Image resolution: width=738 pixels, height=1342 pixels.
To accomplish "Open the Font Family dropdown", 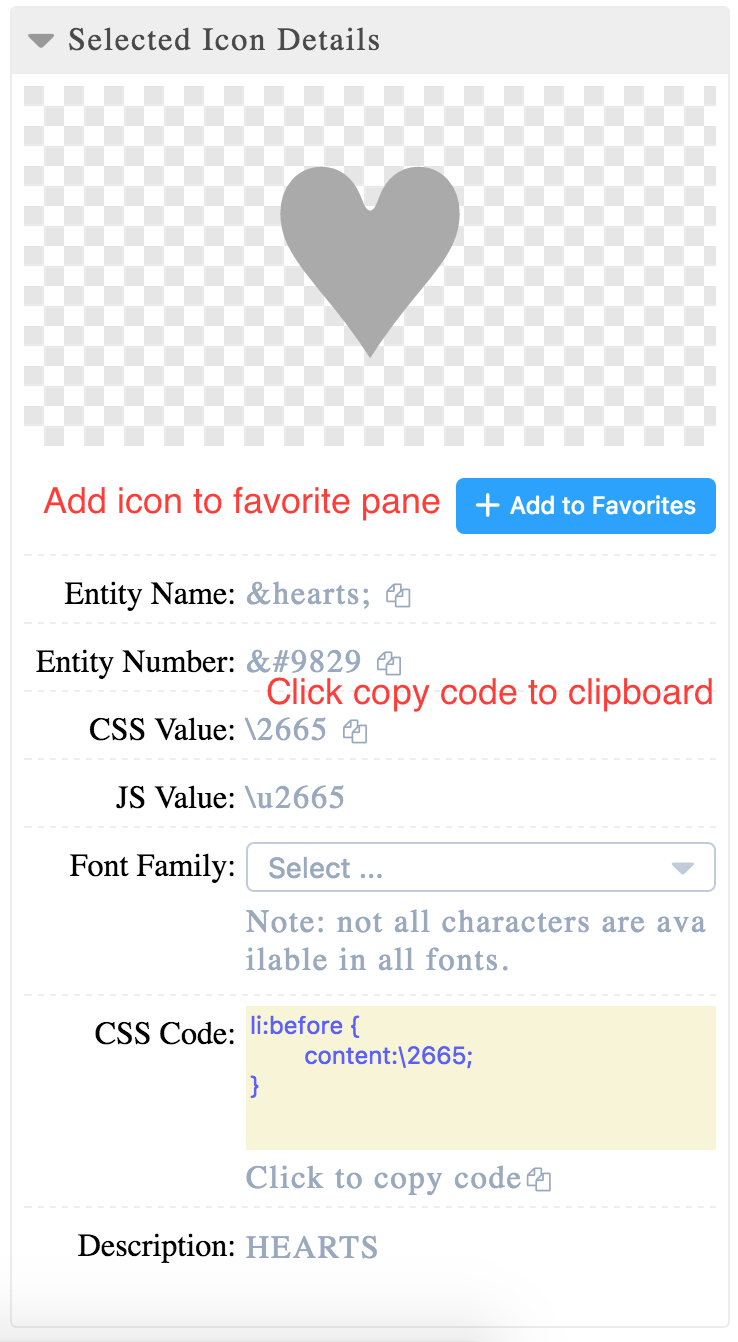I will tap(480, 866).
